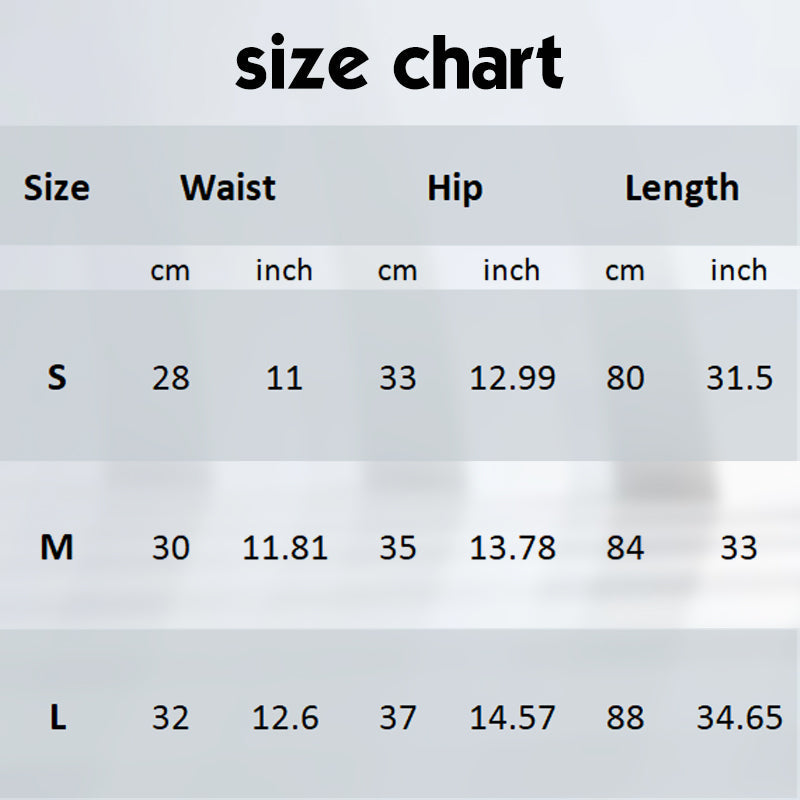The image size is (800, 800).
Task: Click the 12.6 waist inch value
Action: tap(285, 717)
